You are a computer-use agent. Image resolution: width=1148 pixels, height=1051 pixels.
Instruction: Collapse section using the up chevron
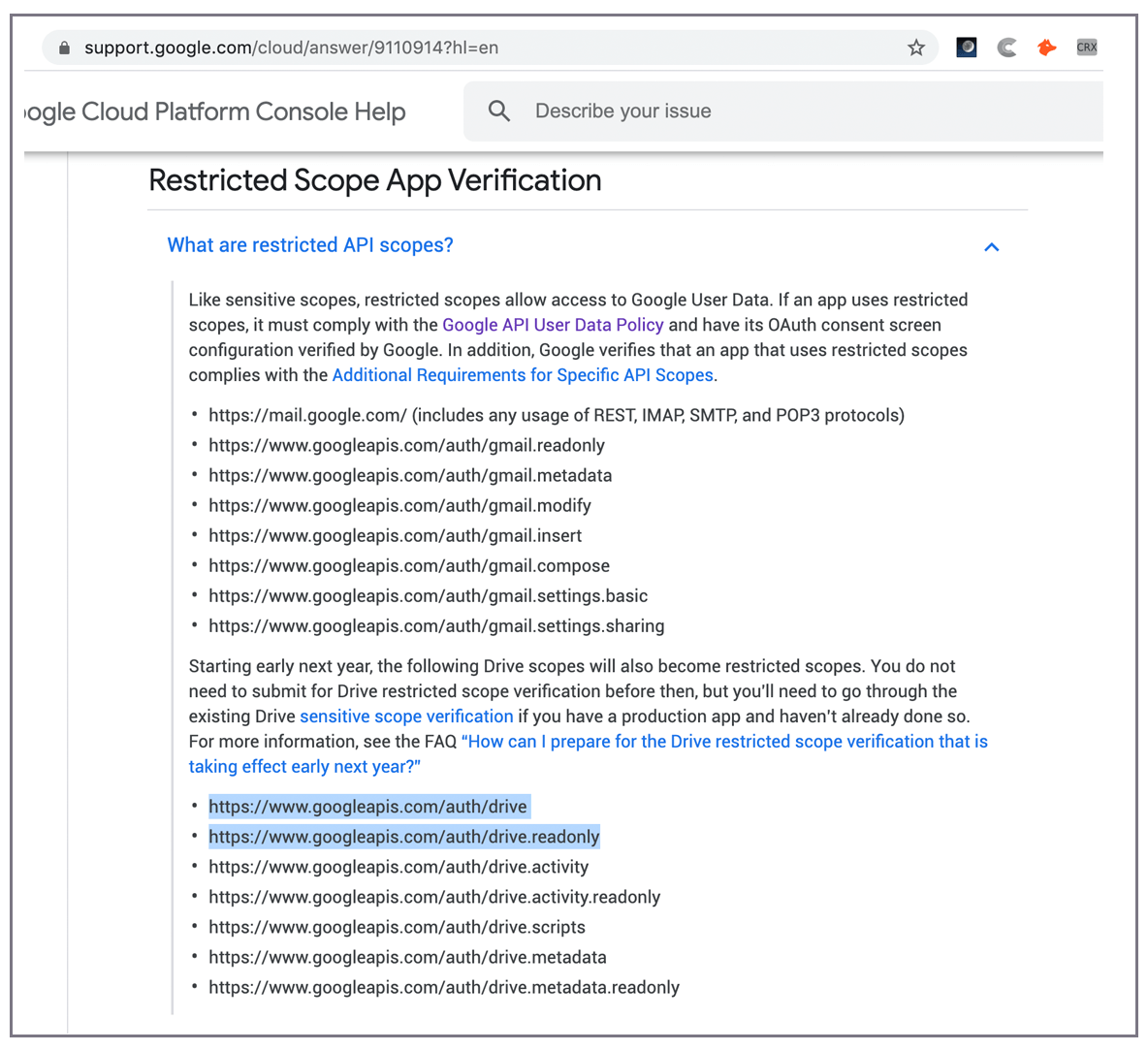point(991,247)
